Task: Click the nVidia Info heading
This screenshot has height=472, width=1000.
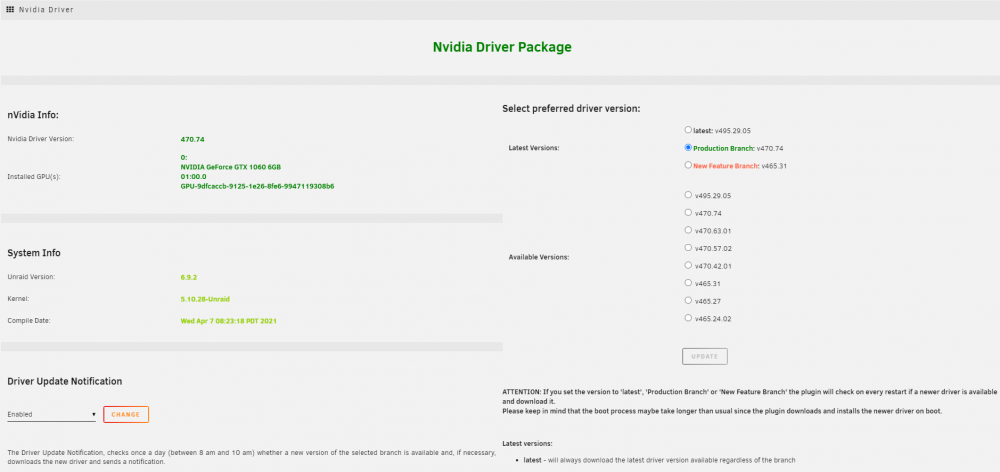Action: tap(33, 115)
